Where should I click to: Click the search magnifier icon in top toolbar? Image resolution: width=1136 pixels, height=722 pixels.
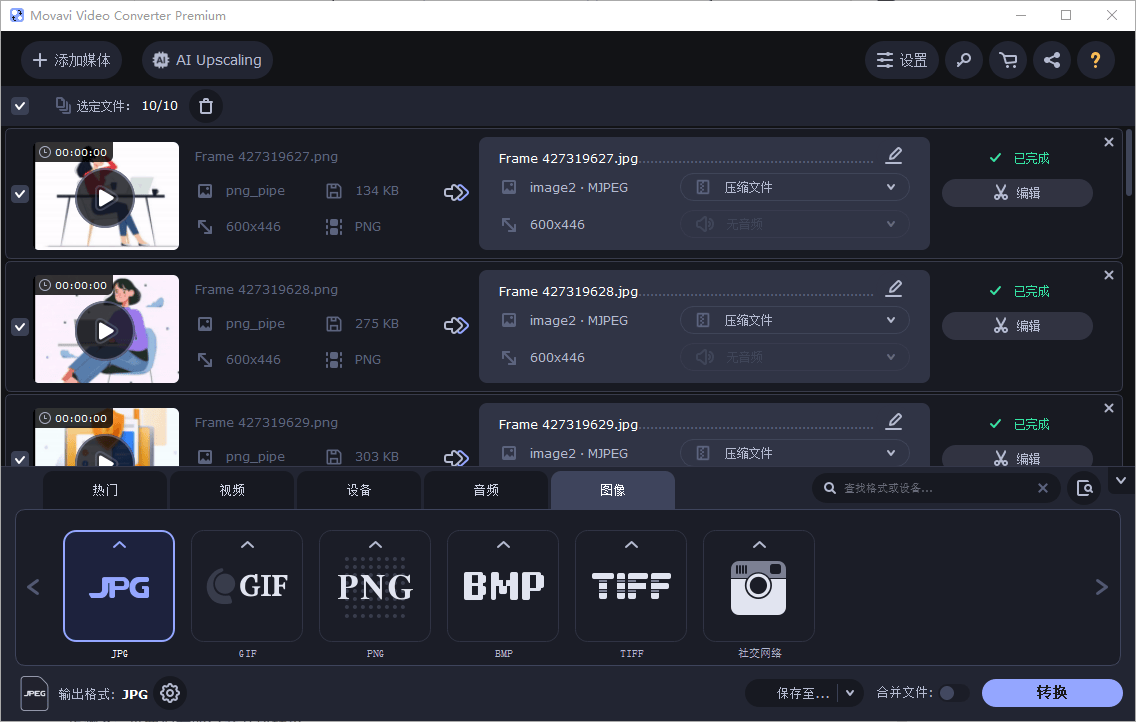tap(964, 60)
